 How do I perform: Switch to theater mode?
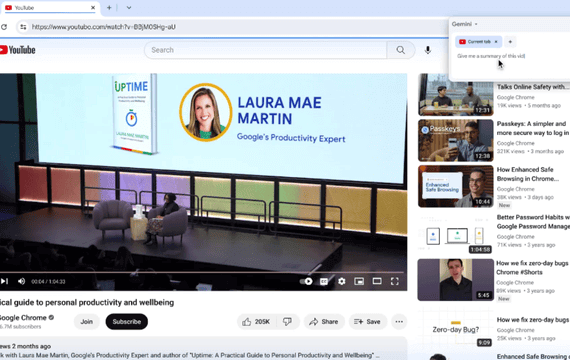pos(377,281)
